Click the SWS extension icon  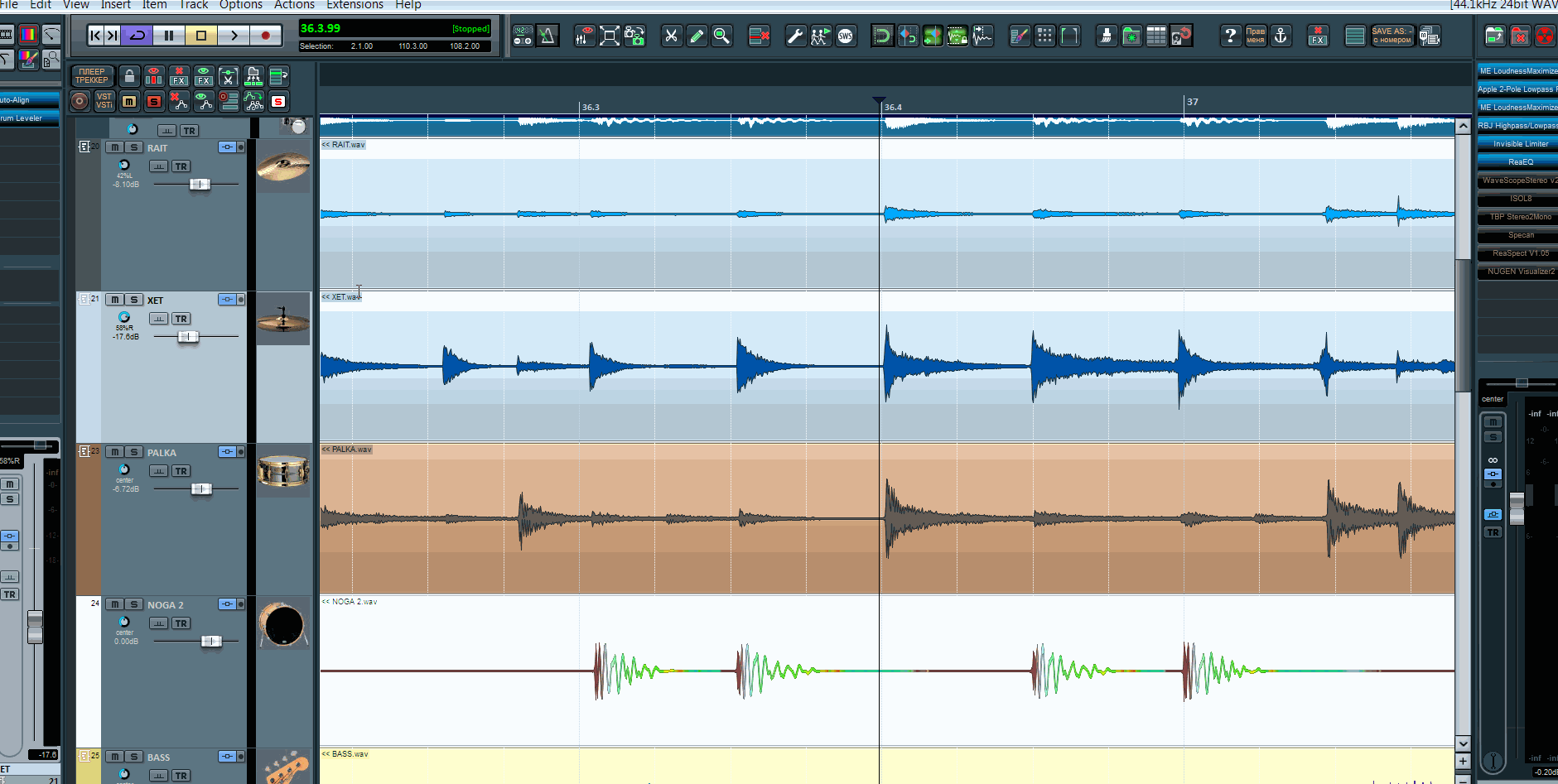845,36
